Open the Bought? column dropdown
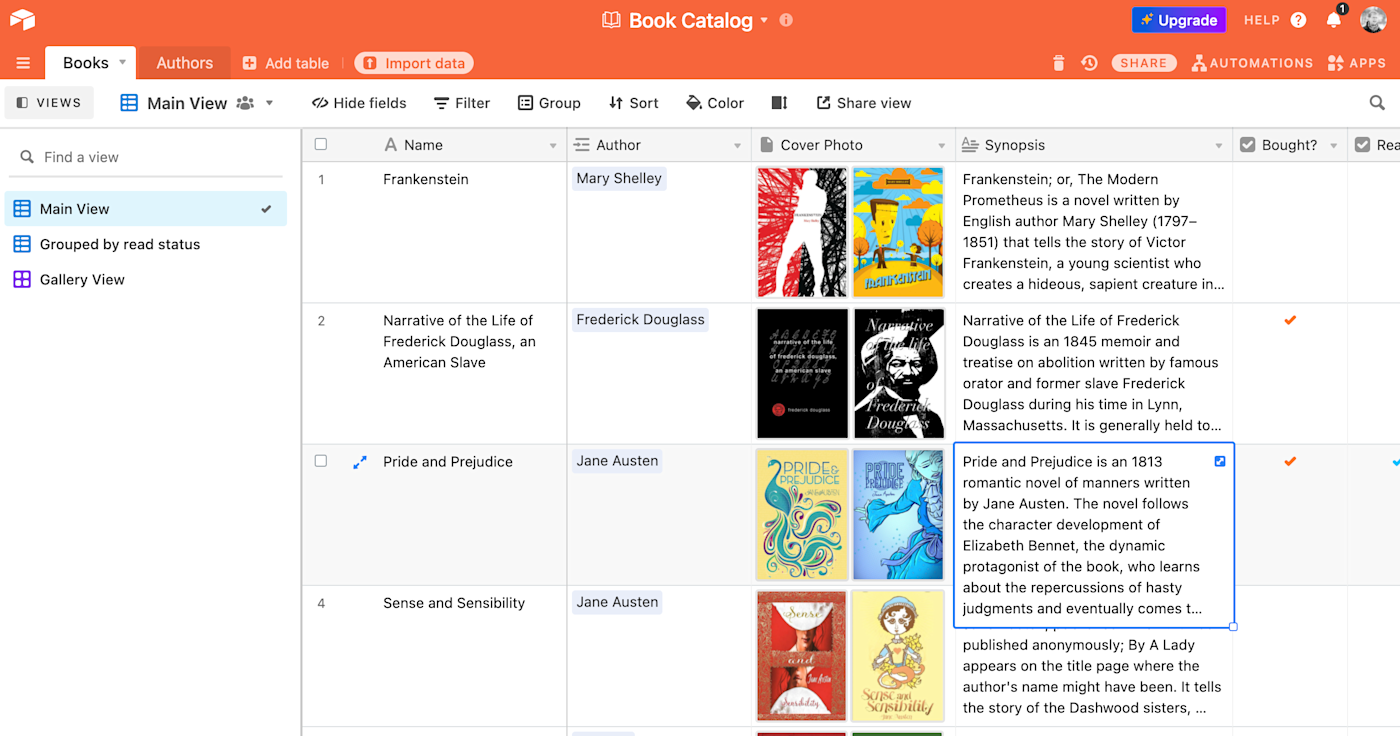Image resolution: width=1400 pixels, height=736 pixels. pos(1334,146)
